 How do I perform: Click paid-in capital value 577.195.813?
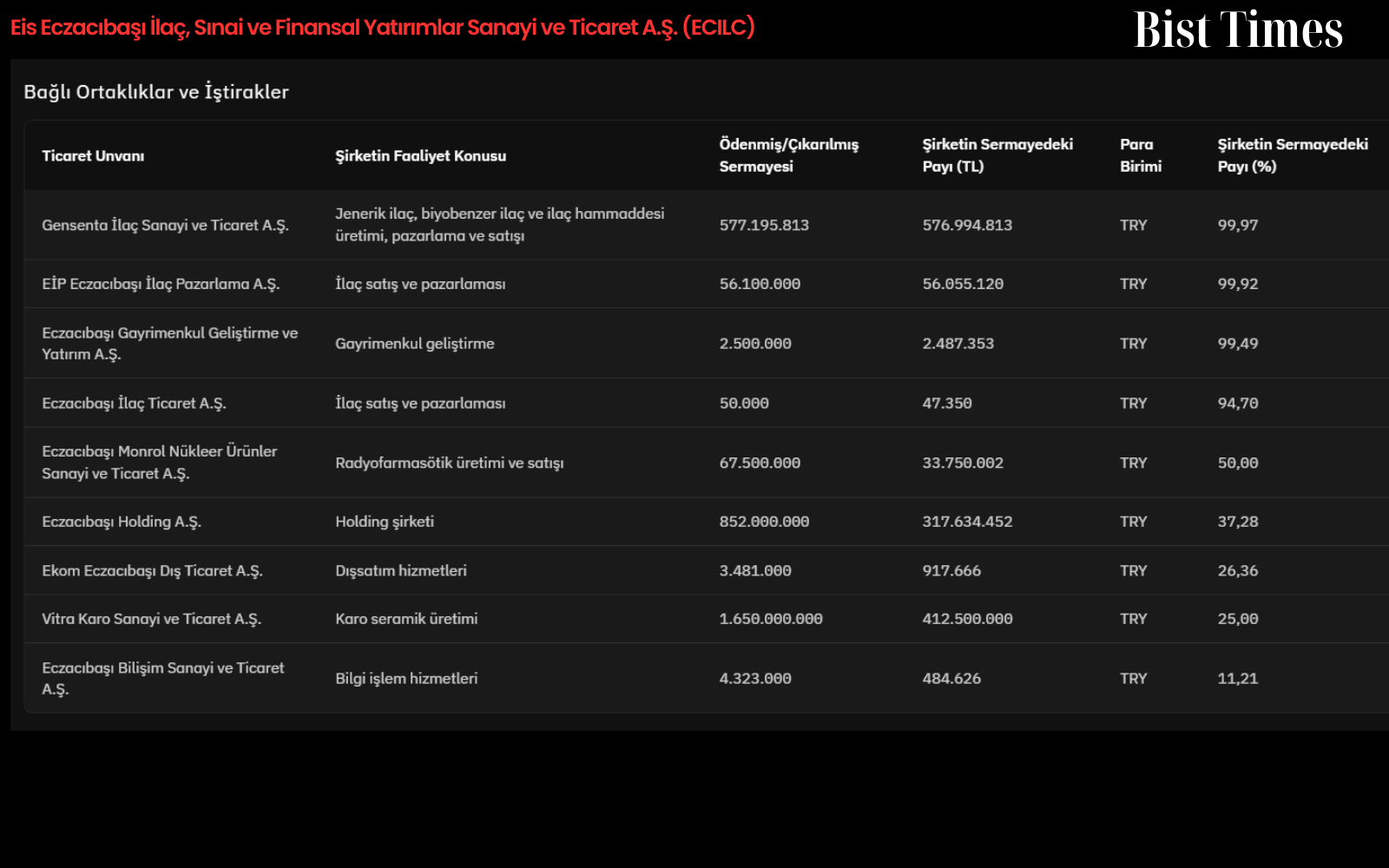click(x=764, y=225)
